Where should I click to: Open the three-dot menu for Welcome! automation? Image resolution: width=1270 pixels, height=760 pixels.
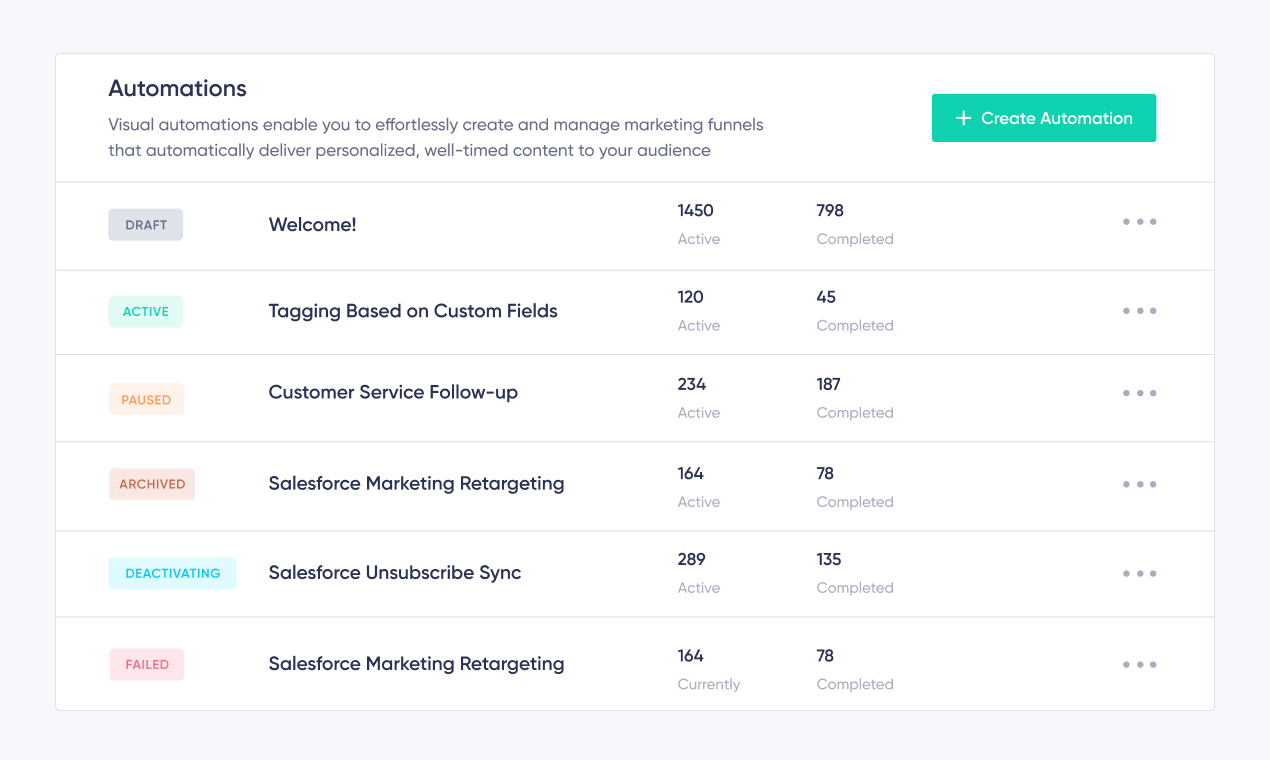(x=1139, y=222)
